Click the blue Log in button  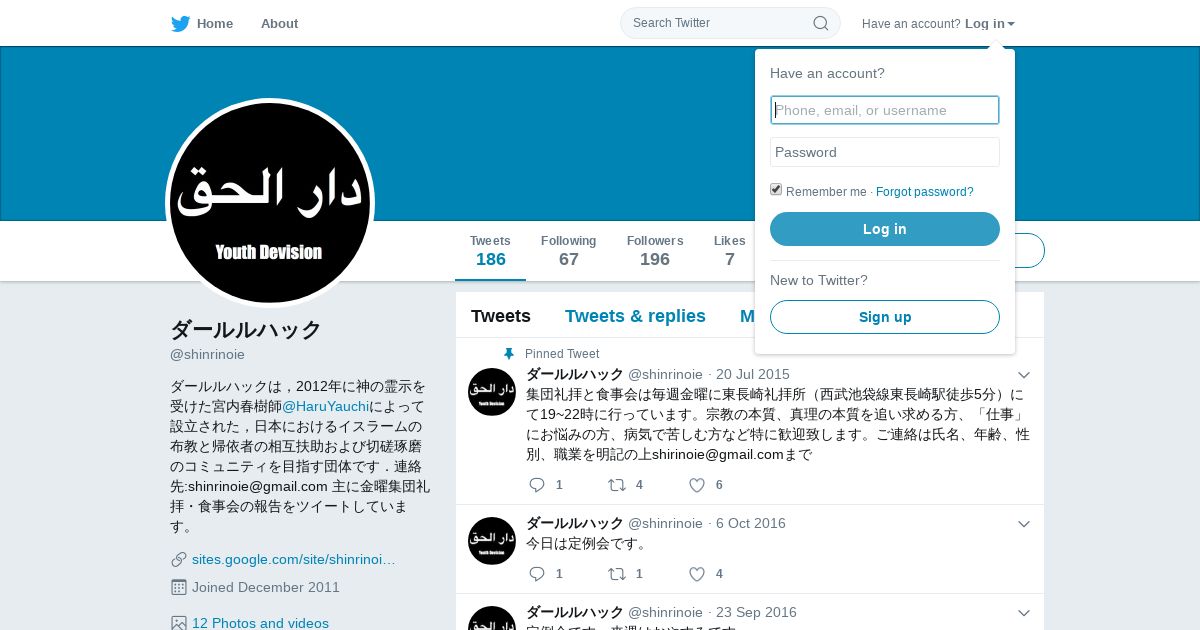[885, 229]
